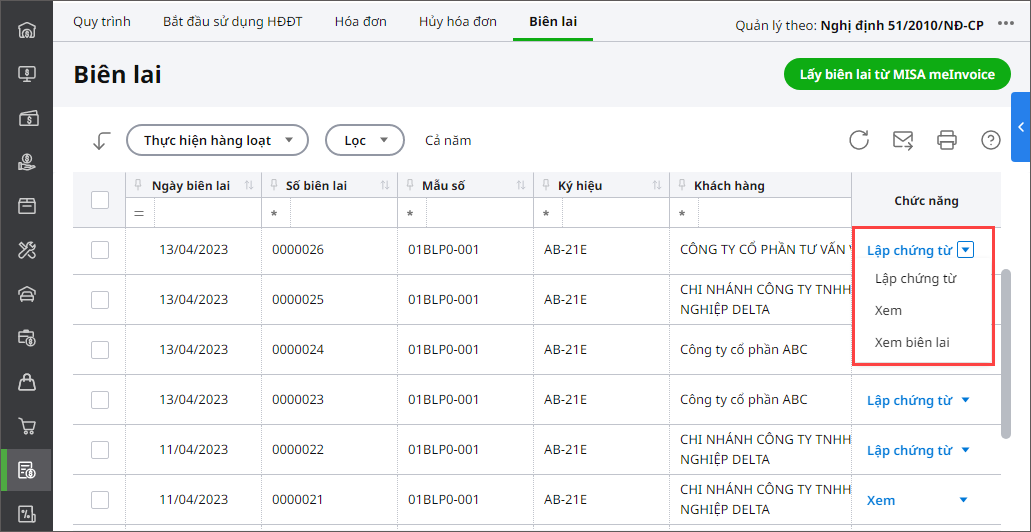This screenshot has height=532, width=1031.
Task: Choose Xem biên lai from the menu
Action: (912, 342)
